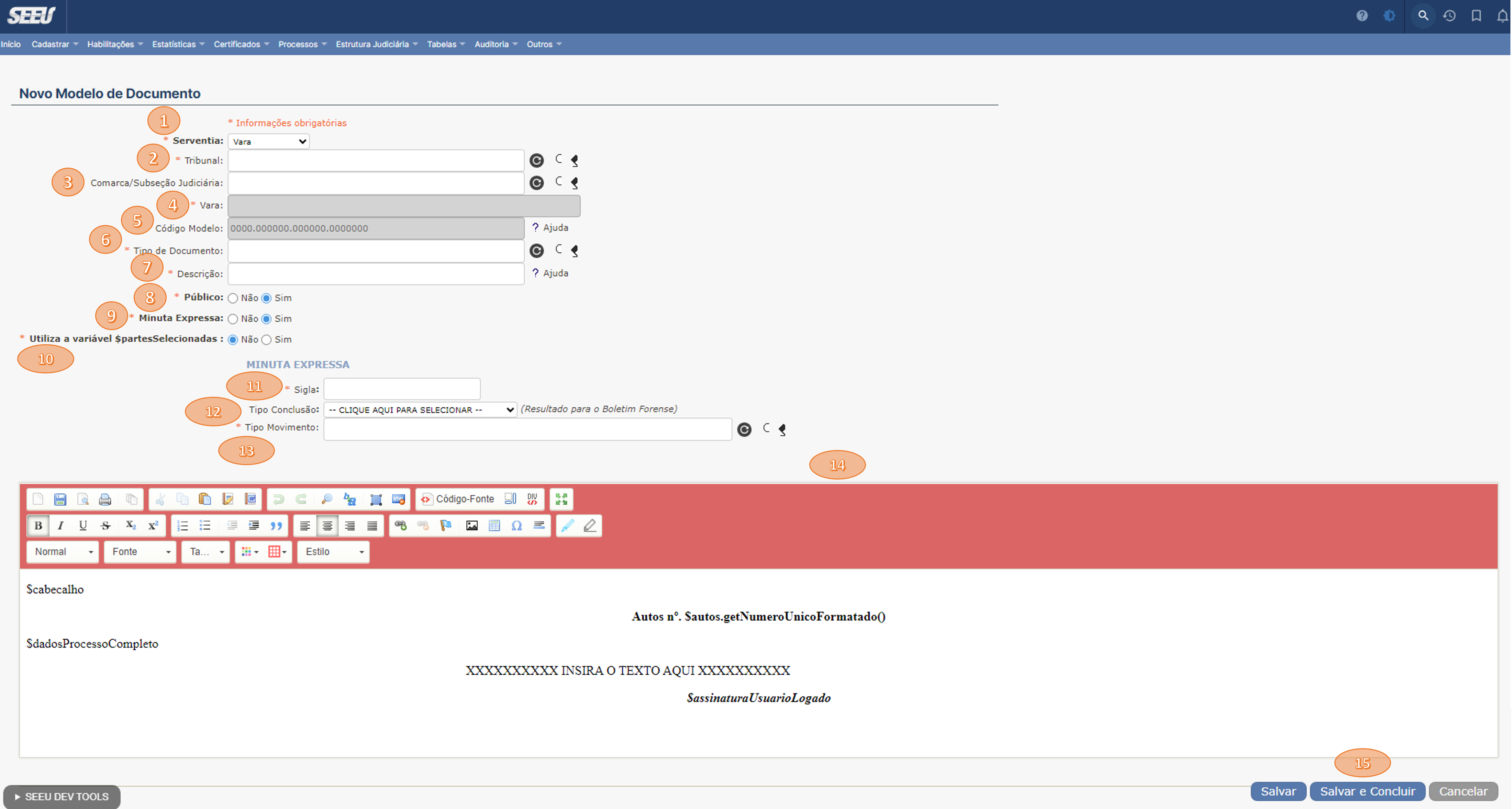Select Minuta Expressa Sim radio
The height and width of the screenshot is (809, 1512).
[x=266, y=319]
